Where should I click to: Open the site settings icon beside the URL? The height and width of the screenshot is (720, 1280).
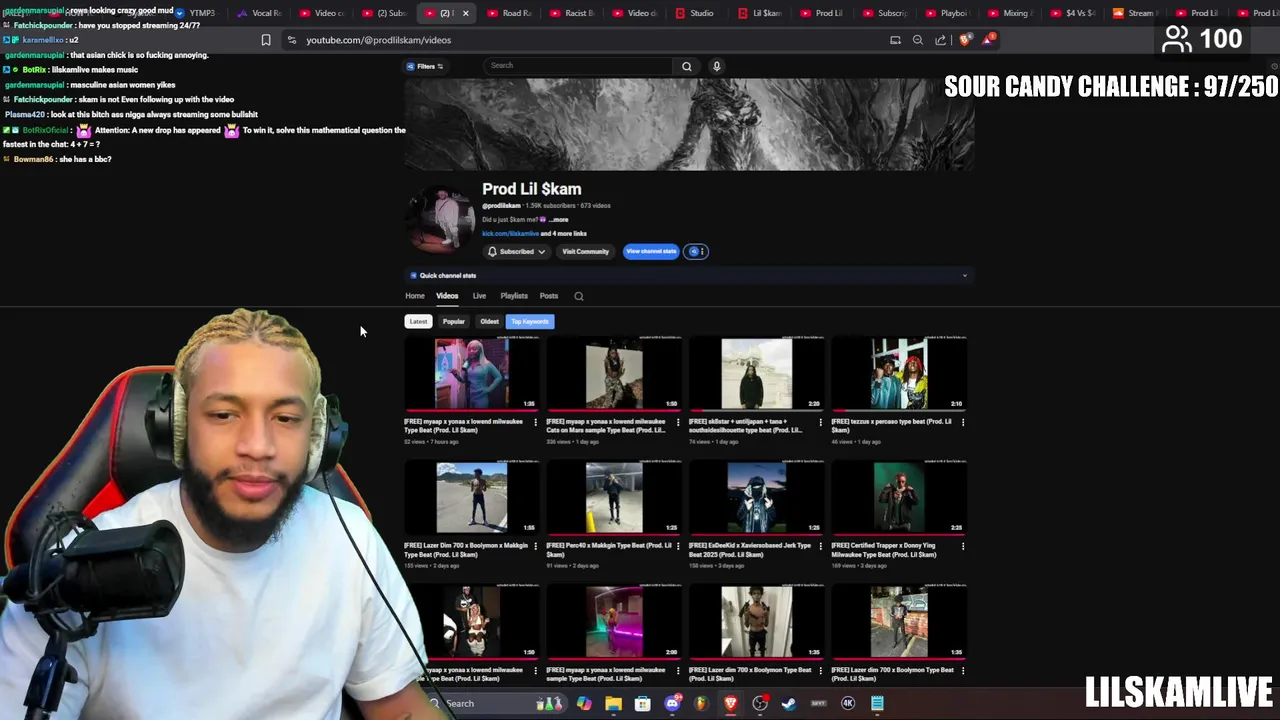coord(291,40)
